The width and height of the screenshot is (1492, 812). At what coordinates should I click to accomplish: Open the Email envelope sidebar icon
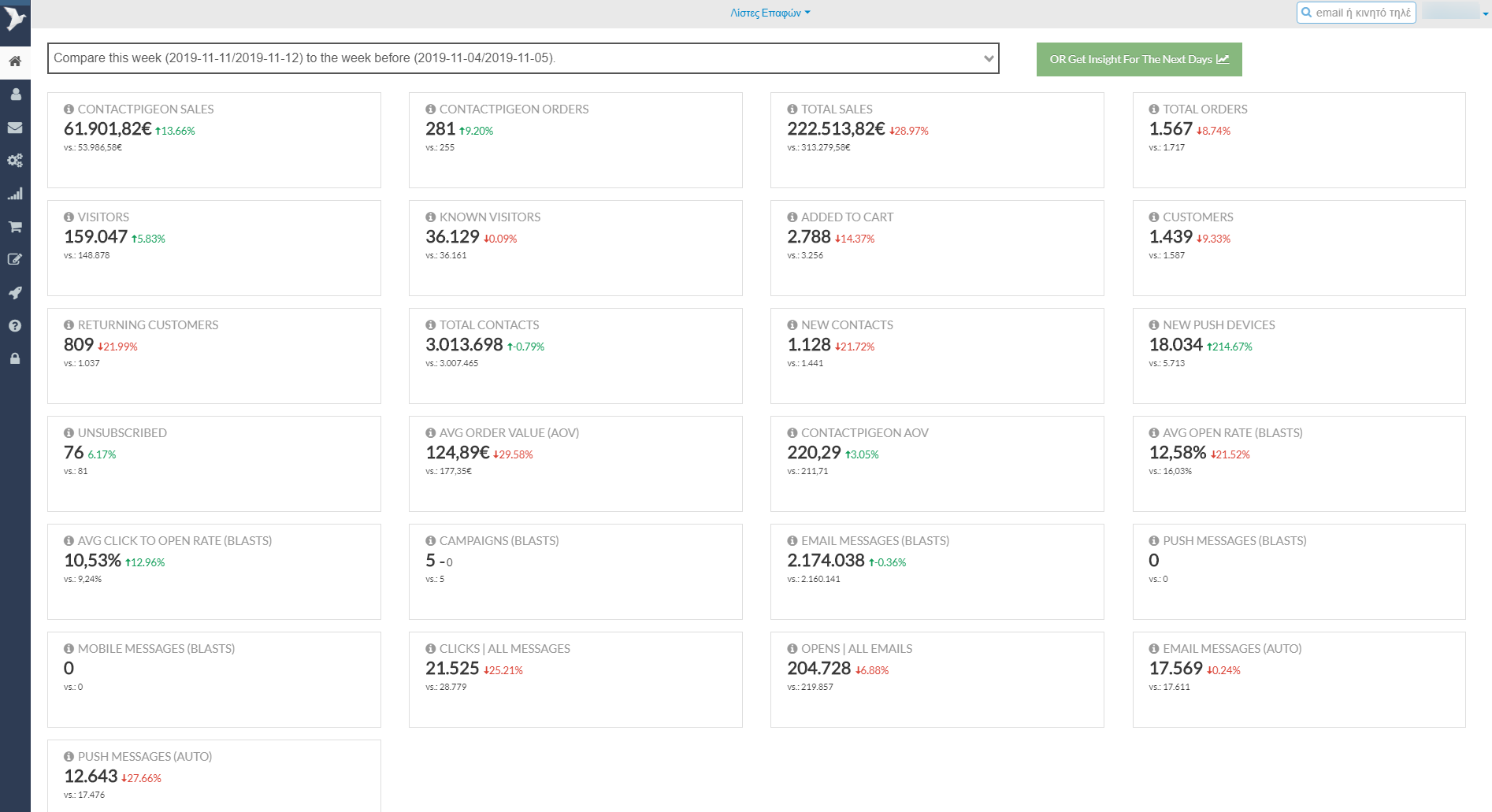tap(15, 128)
